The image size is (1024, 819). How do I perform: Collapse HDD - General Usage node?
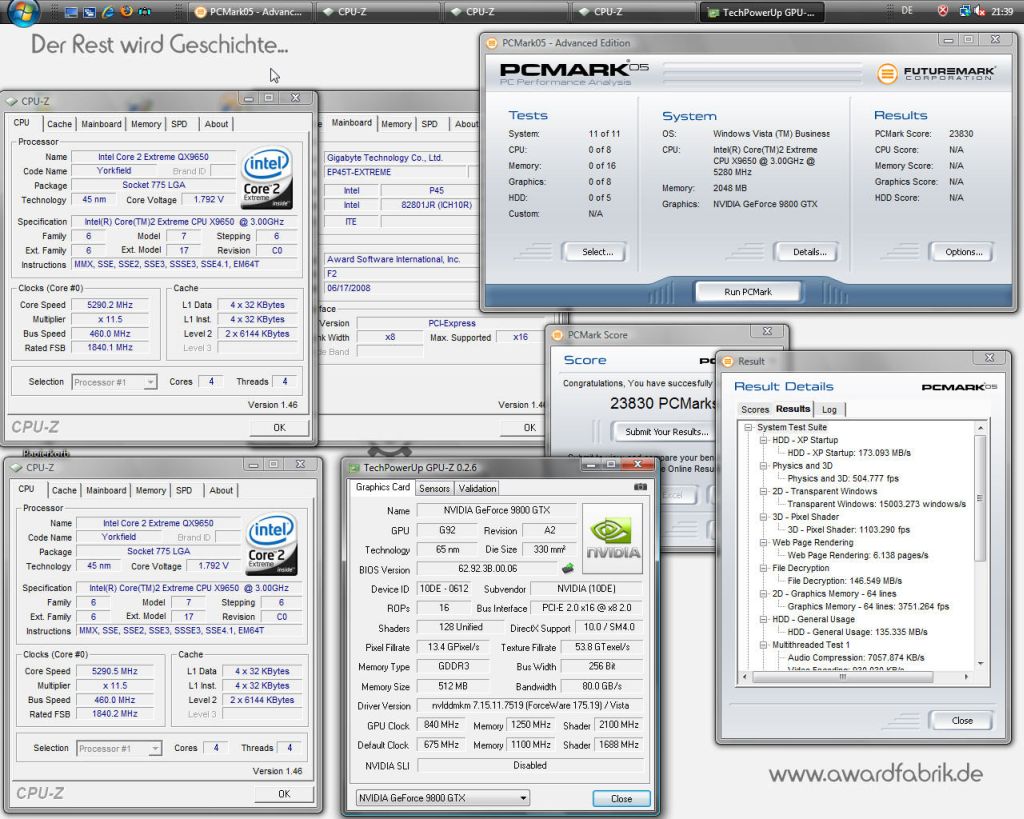[x=763, y=619]
